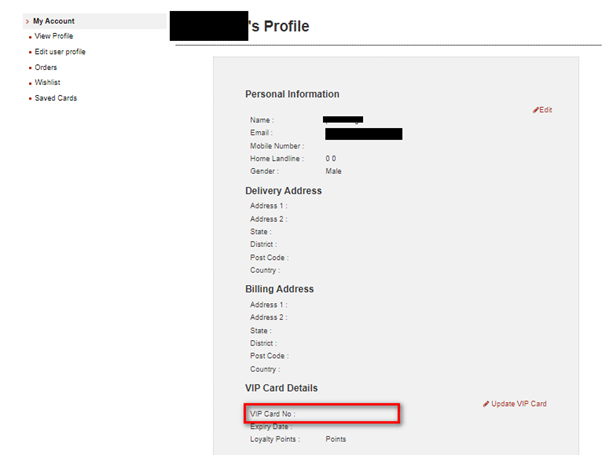Click the VIP Card Details heading
Image resolution: width=602 pixels, height=455 pixels.
coord(281,388)
